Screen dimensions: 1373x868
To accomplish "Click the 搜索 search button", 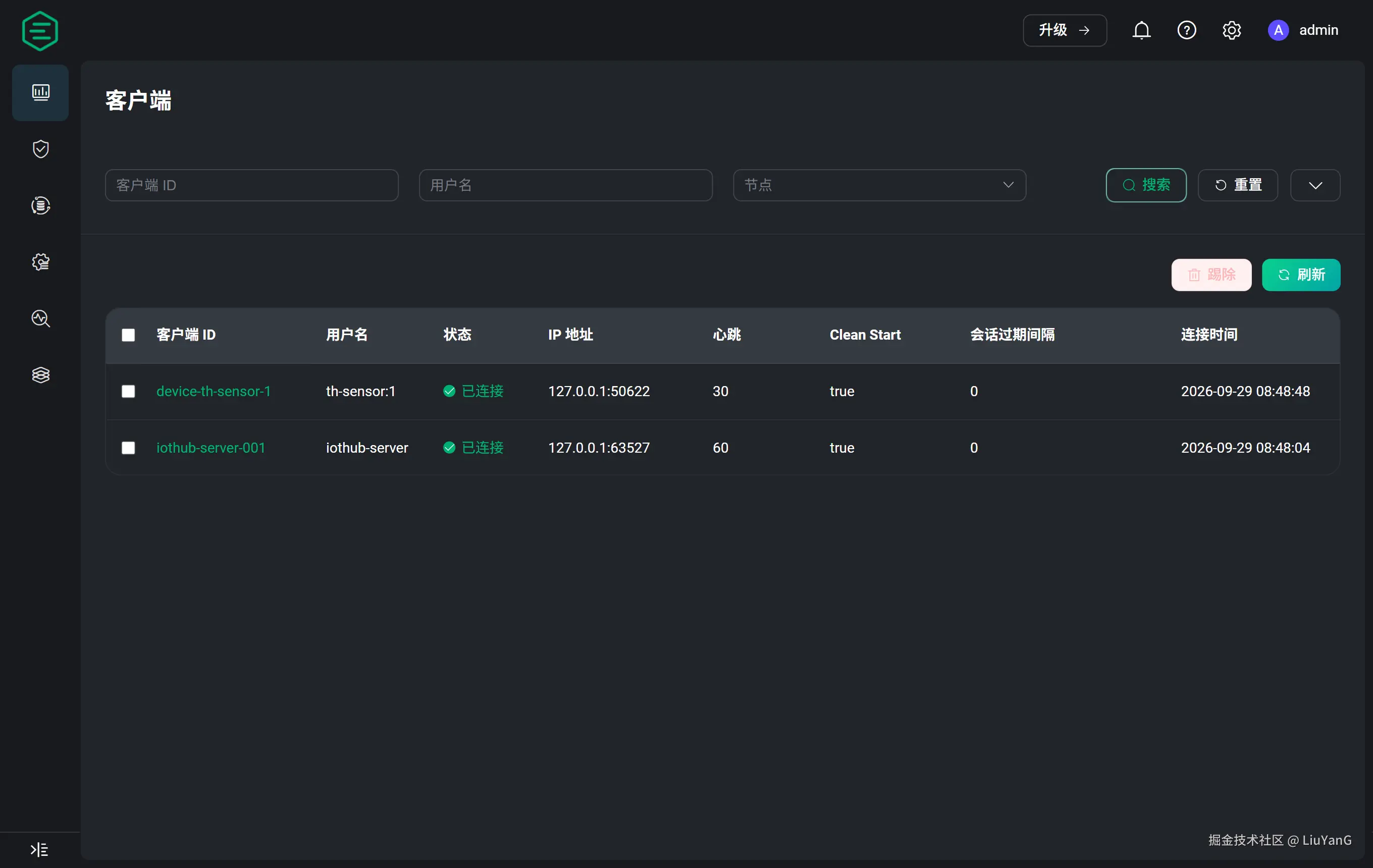I will click(x=1146, y=185).
